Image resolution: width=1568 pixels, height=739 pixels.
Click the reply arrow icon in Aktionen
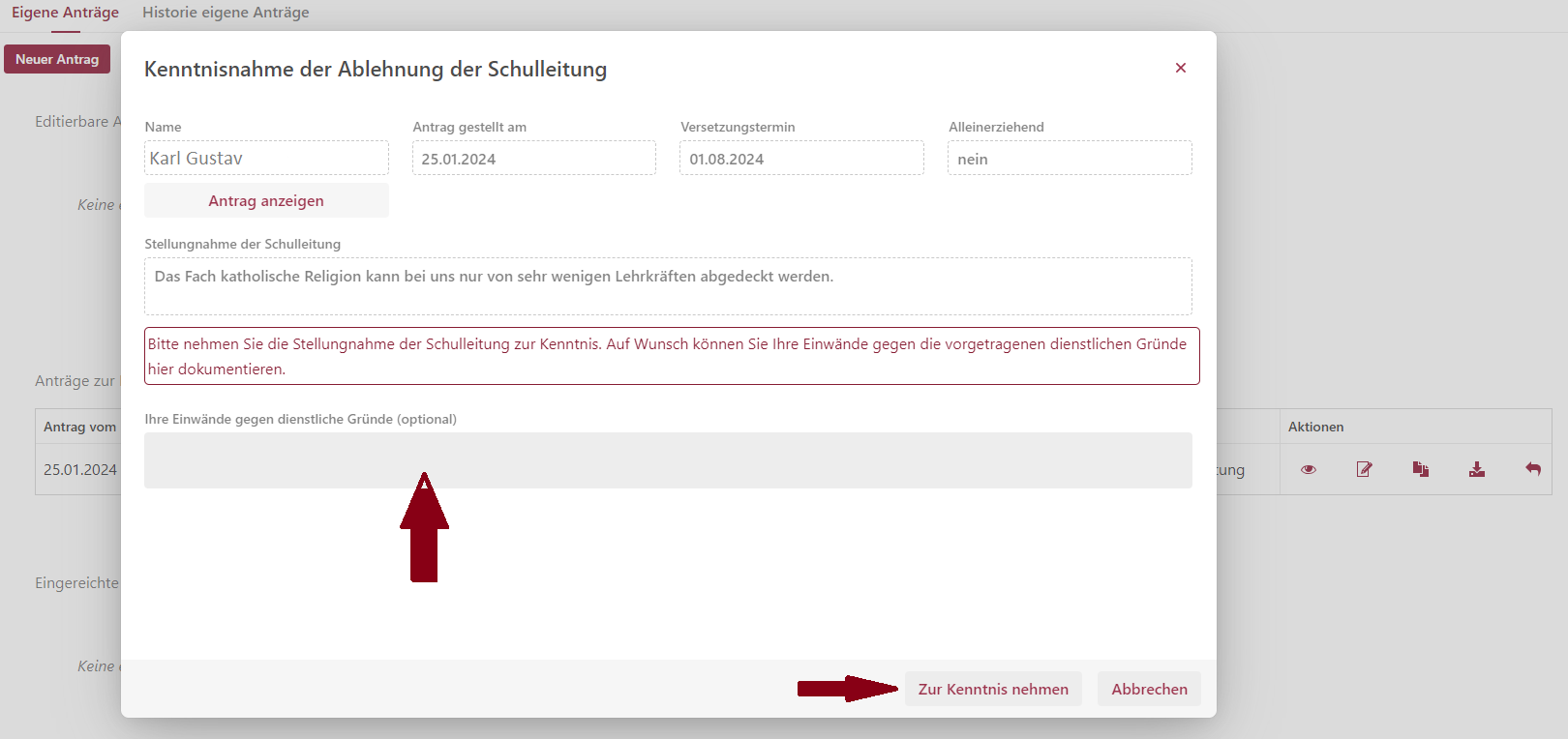tap(1533, 469)
